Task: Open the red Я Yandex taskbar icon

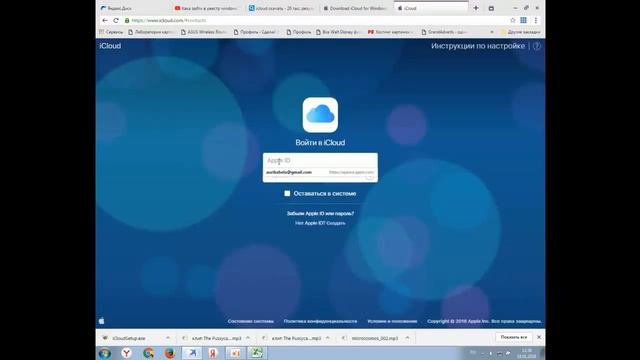Action: click(213, 353)
